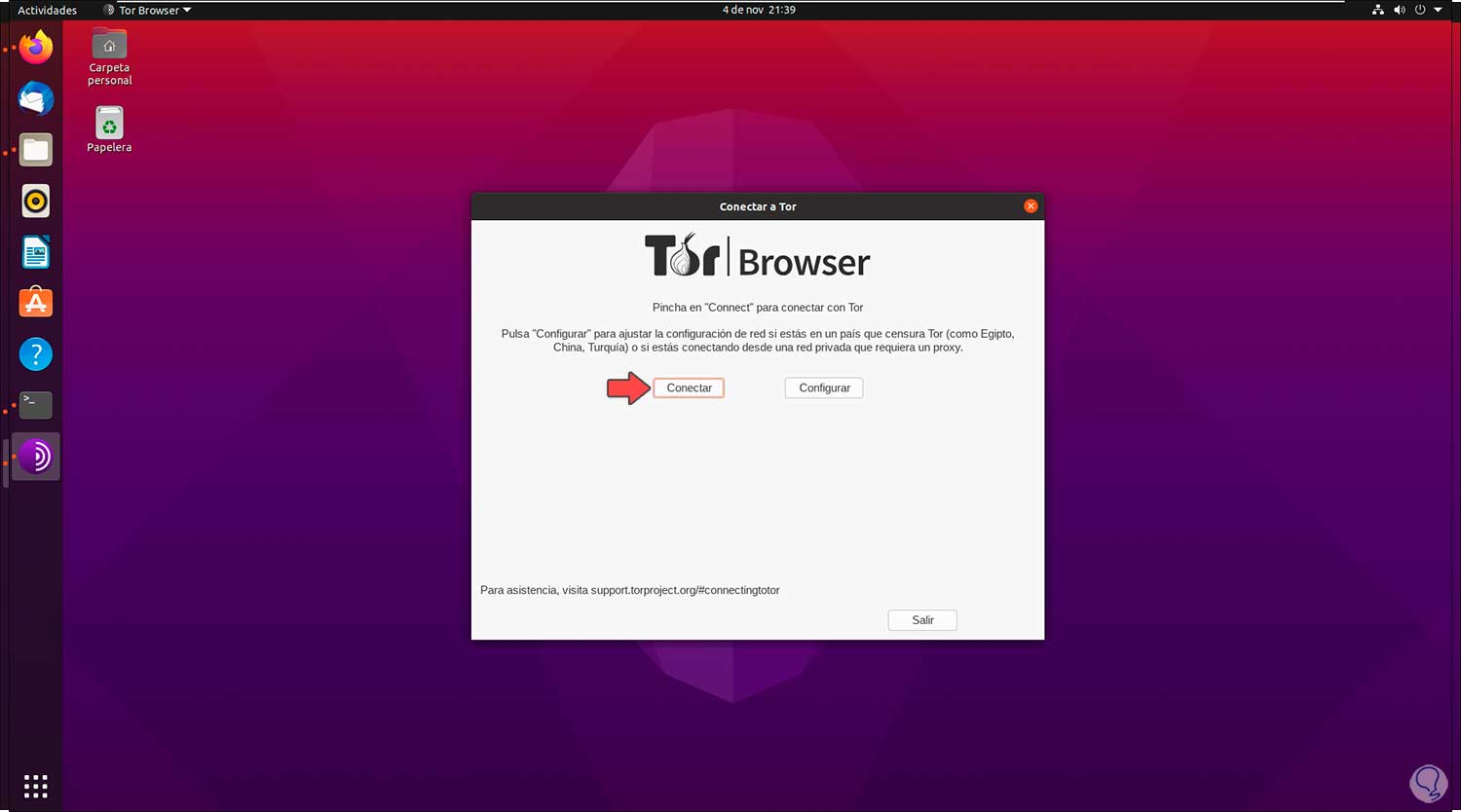The height and width of the screenshot is (812, 1461).
Task: Open Firefox from the dock
Action: [x=36, y=48]
